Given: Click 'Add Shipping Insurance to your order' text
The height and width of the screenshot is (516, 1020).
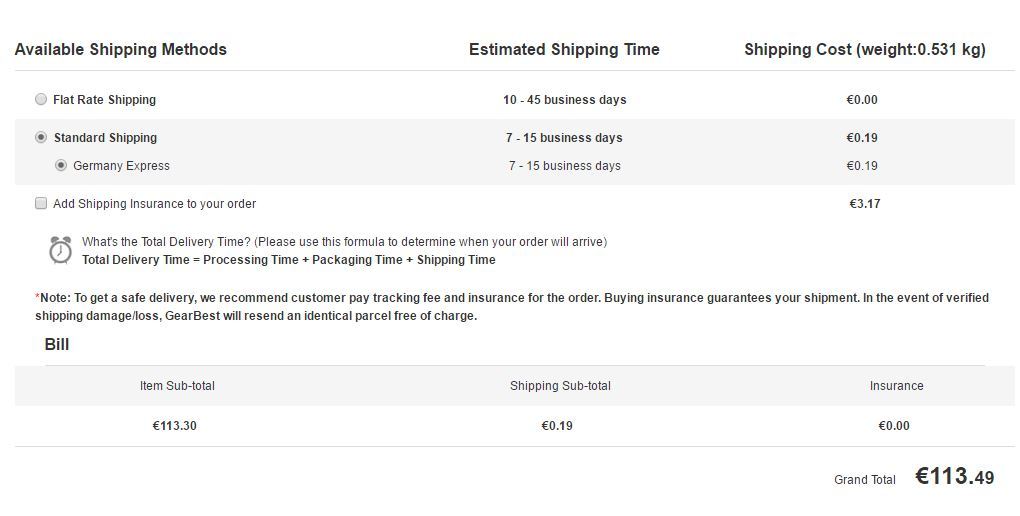Looking at the screenshot, I should pos(155,204).
